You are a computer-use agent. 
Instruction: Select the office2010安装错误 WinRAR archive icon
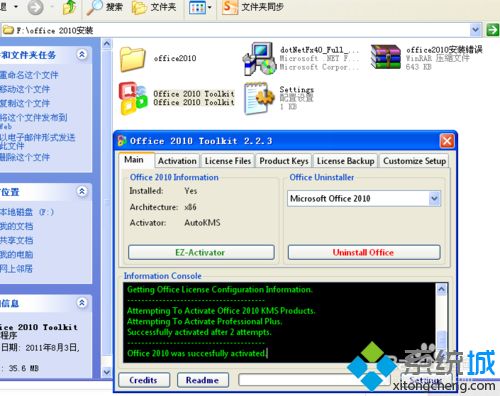pyautogui.click(x=386, y=57)
